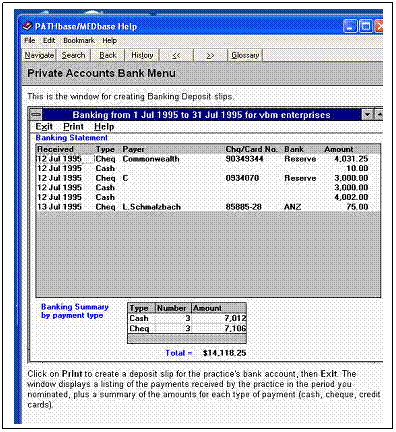The image size is (396, 432).
Task: Click Print in the Banking window menu
Action: click(x=73, y=127)
